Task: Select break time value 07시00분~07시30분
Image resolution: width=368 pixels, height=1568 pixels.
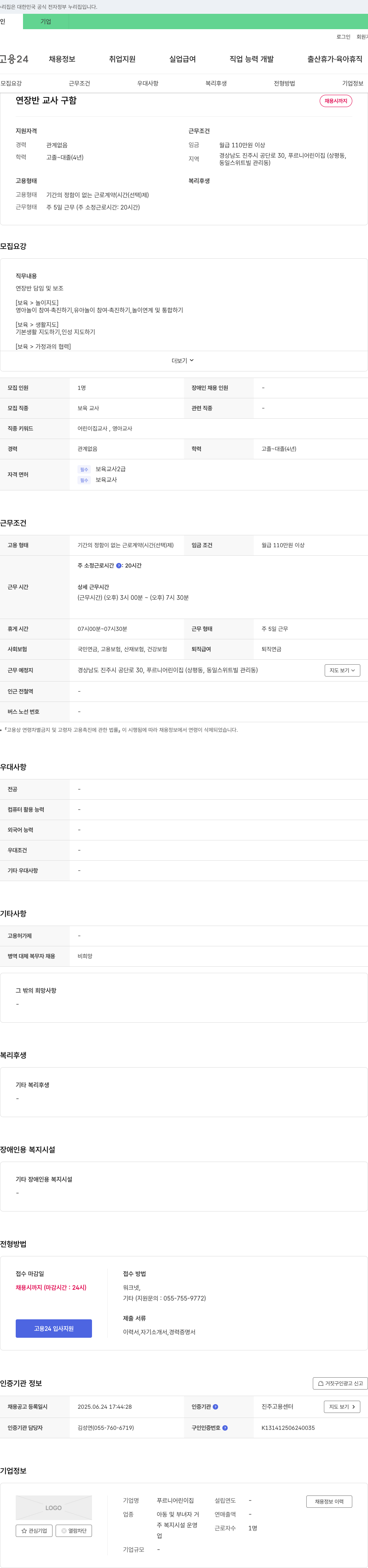Action: [102, 629]
